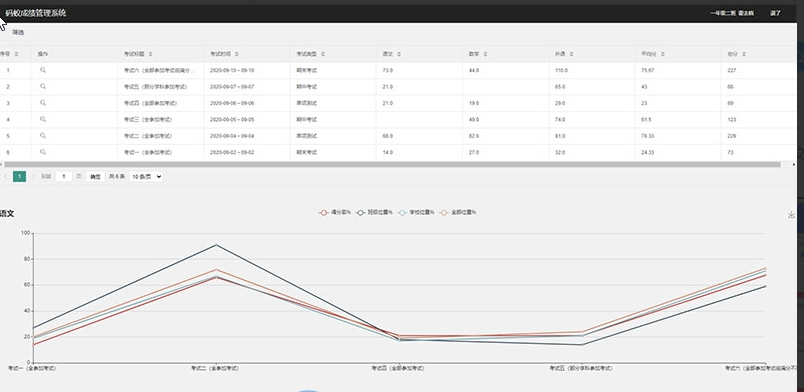
Task: Click the magnifier icon in row 1
Action: click(43, 70)
